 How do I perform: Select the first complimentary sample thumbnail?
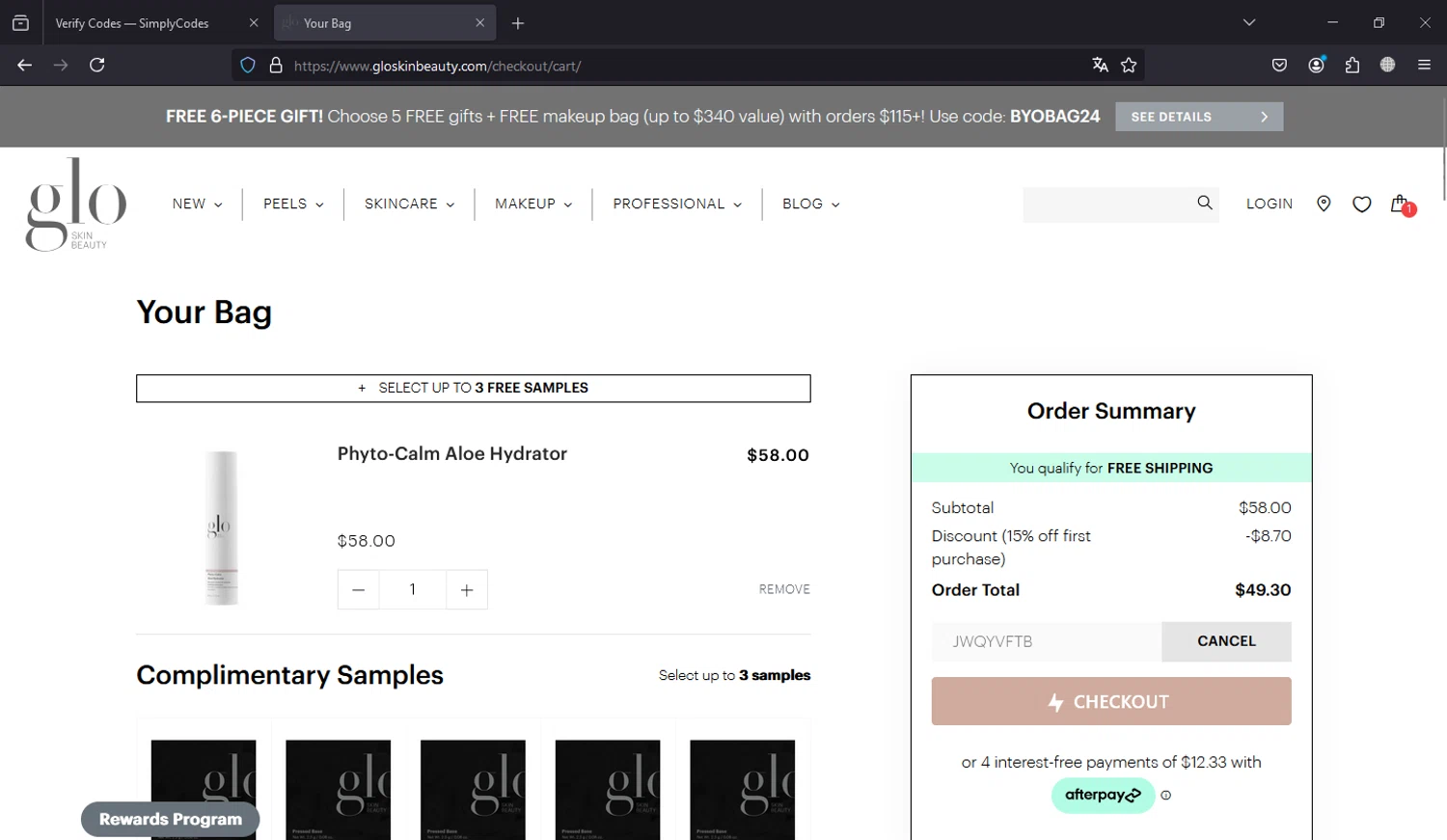(204, 790)
